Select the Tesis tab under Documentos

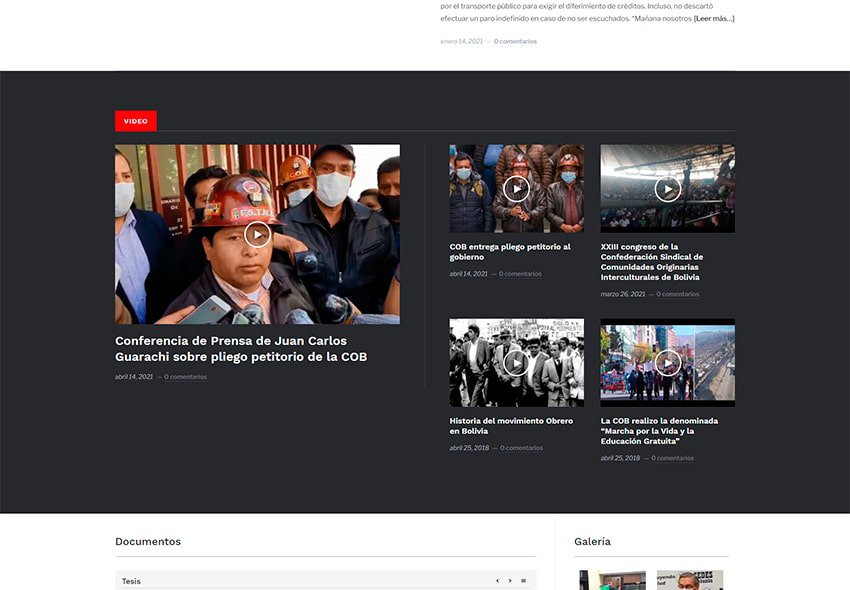pyautogui.click(x=131, y=581)
